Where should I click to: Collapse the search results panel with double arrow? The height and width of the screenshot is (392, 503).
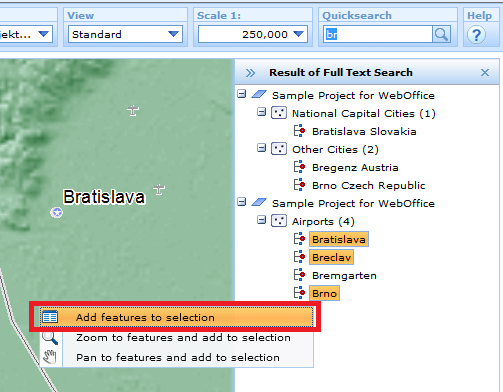click(250, 73)
